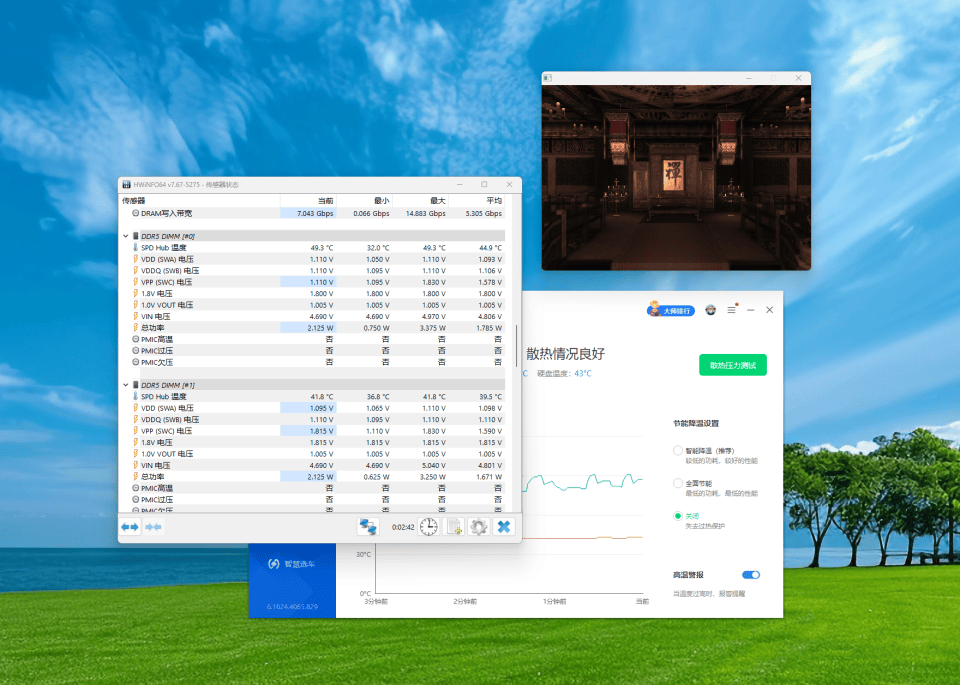The width and height of the screenshot is (960, 685).
Task: Open the hamburger menu icon in the Ludashi window
Action: pyautogui.click(x=732, y=310)
